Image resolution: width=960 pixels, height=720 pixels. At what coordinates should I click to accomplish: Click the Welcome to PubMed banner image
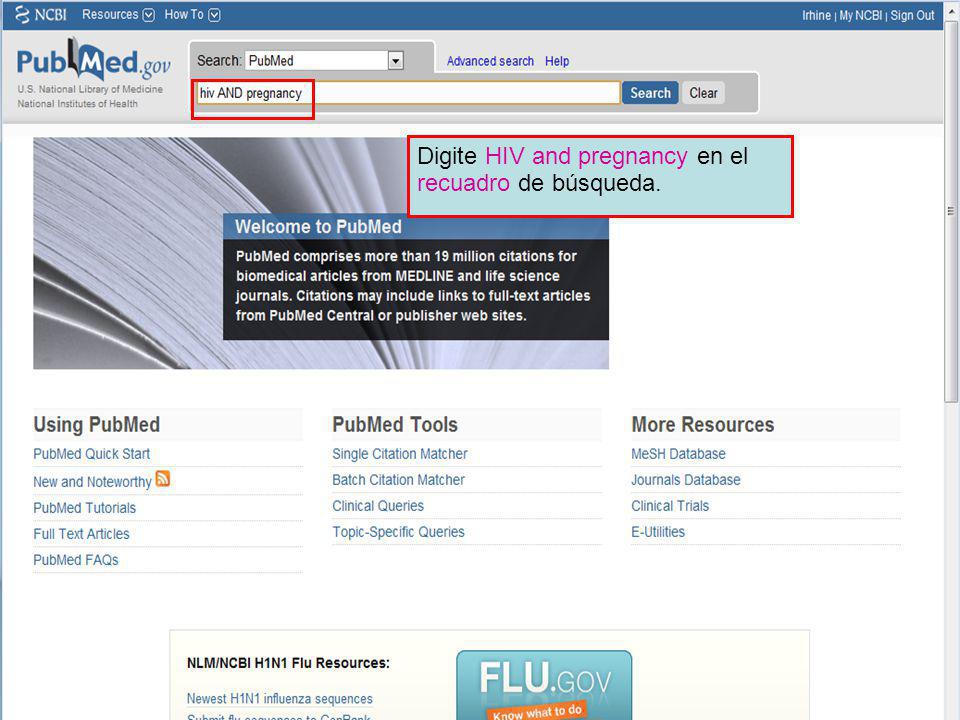321,253
